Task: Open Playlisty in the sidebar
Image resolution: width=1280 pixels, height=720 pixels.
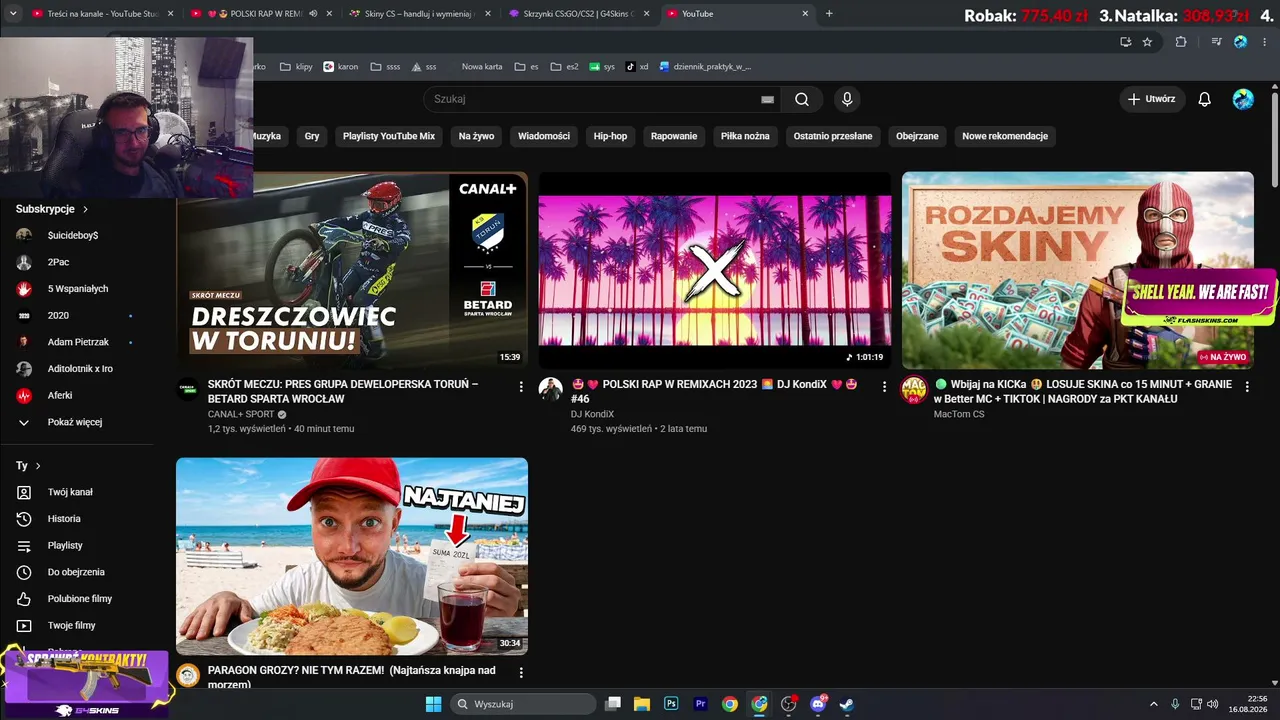Action: pyautogui.click(x=65, y=546)
